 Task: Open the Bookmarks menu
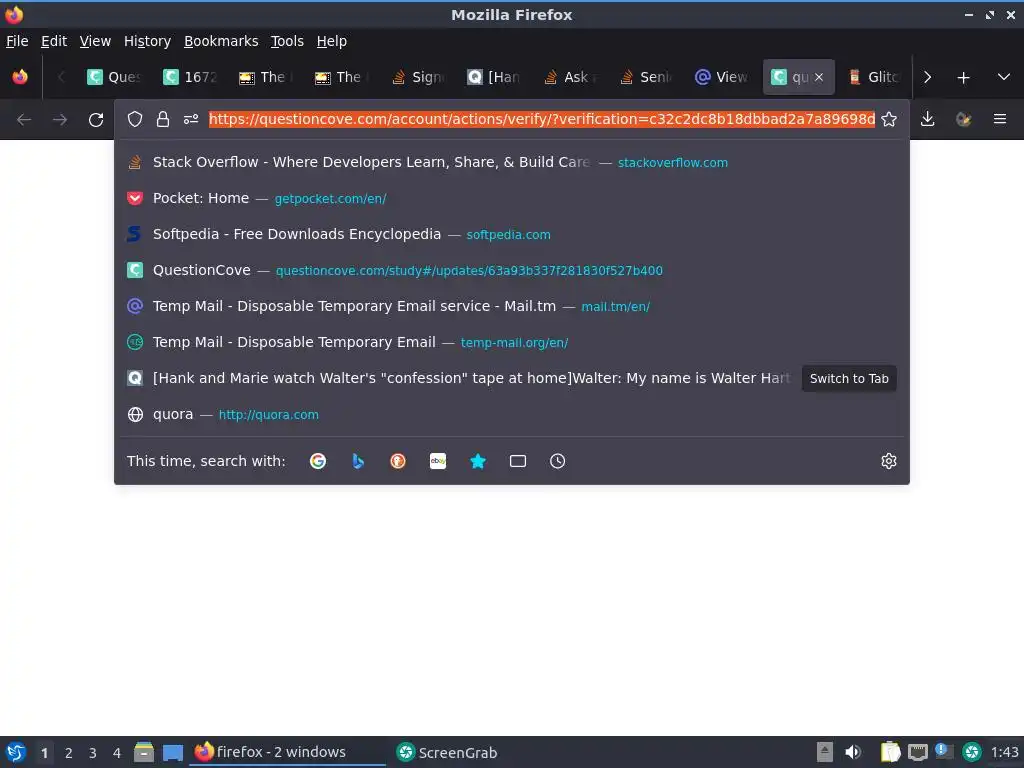tap(221, 41)
